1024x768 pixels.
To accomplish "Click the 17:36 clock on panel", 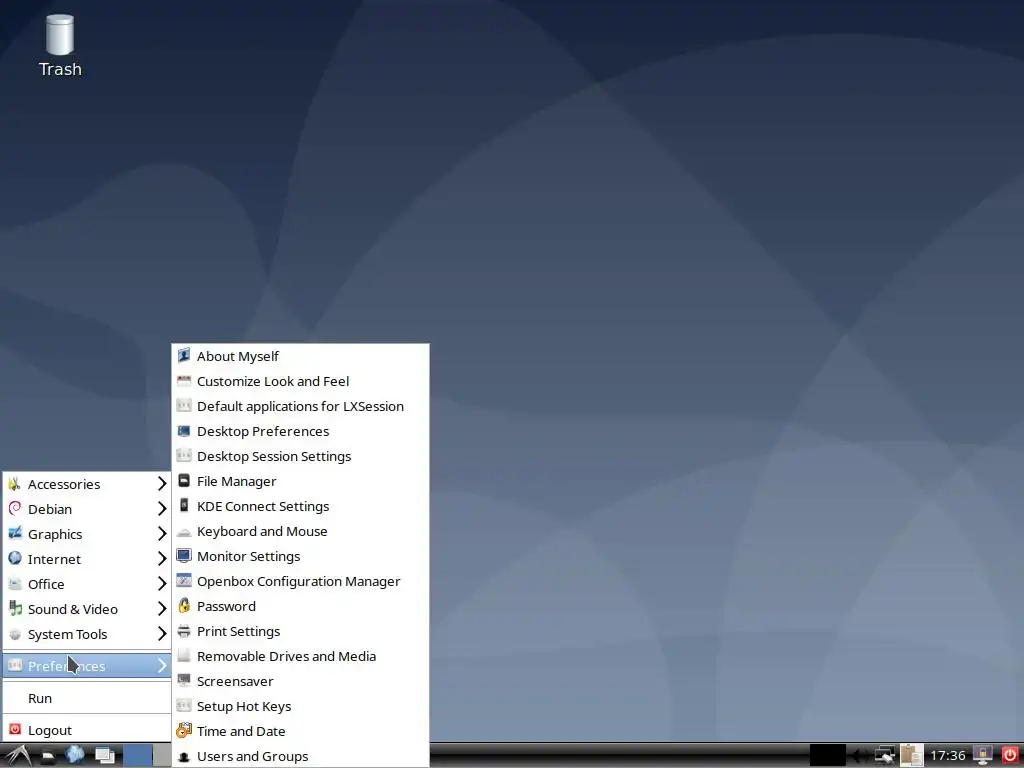I will (948, 756).
